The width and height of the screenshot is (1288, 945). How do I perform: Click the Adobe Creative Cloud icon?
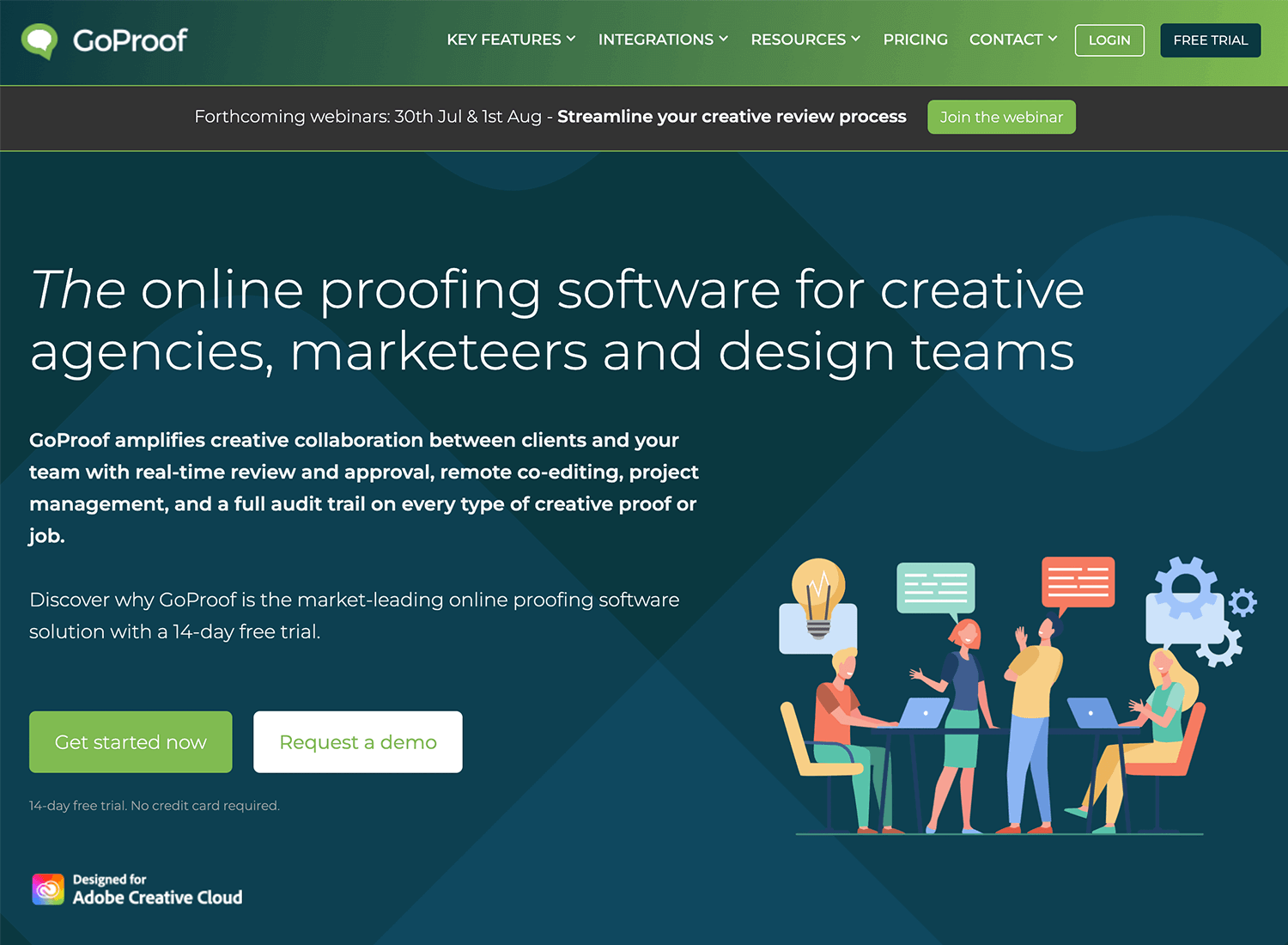48,889
